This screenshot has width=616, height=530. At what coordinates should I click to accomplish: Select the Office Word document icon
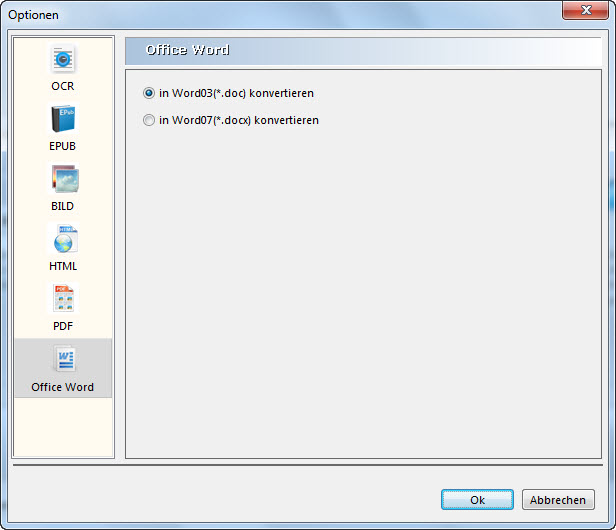click(64, 358)
